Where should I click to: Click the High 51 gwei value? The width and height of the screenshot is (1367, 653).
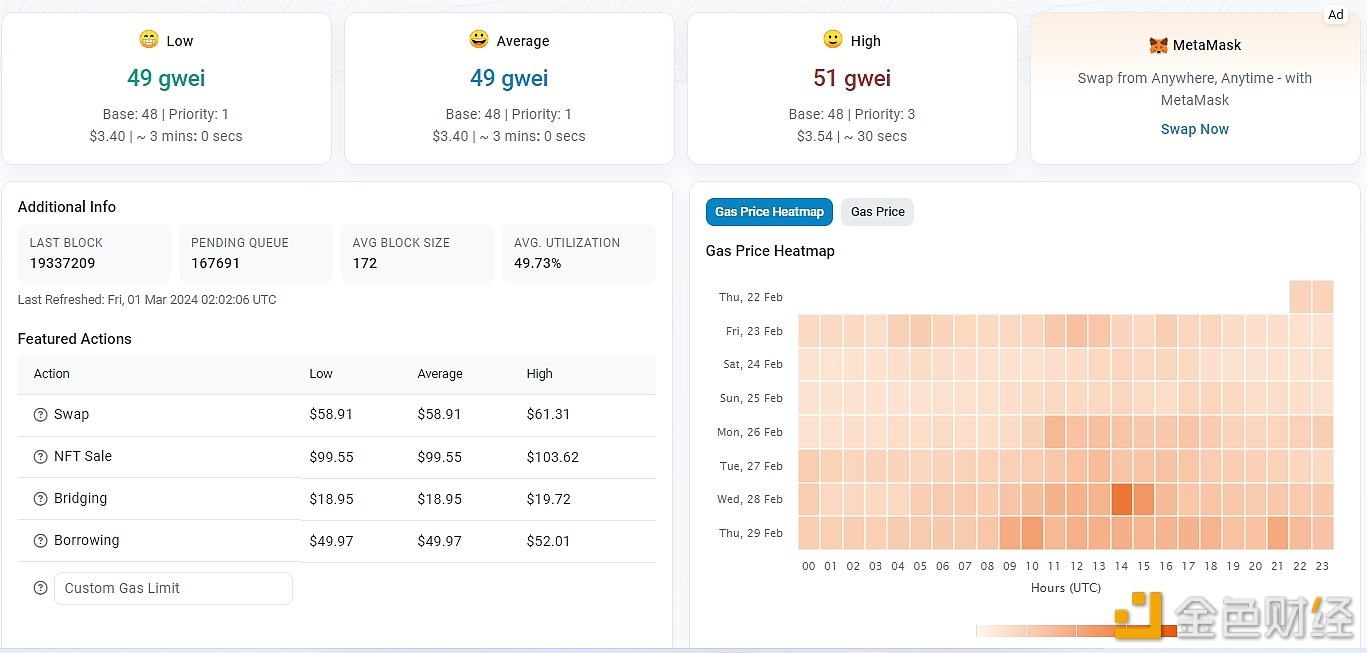pyautogui.click(x=852, y=78)
